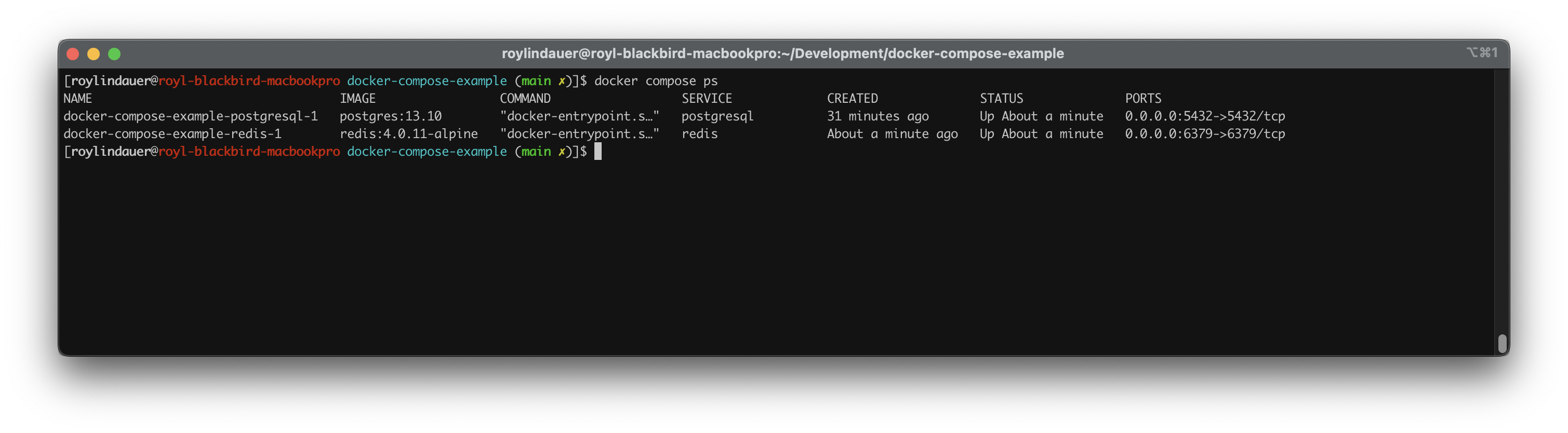Click 'About a minute ago' created value
The height and width of the screenshot is (433, 1568).
pos(893,134)
